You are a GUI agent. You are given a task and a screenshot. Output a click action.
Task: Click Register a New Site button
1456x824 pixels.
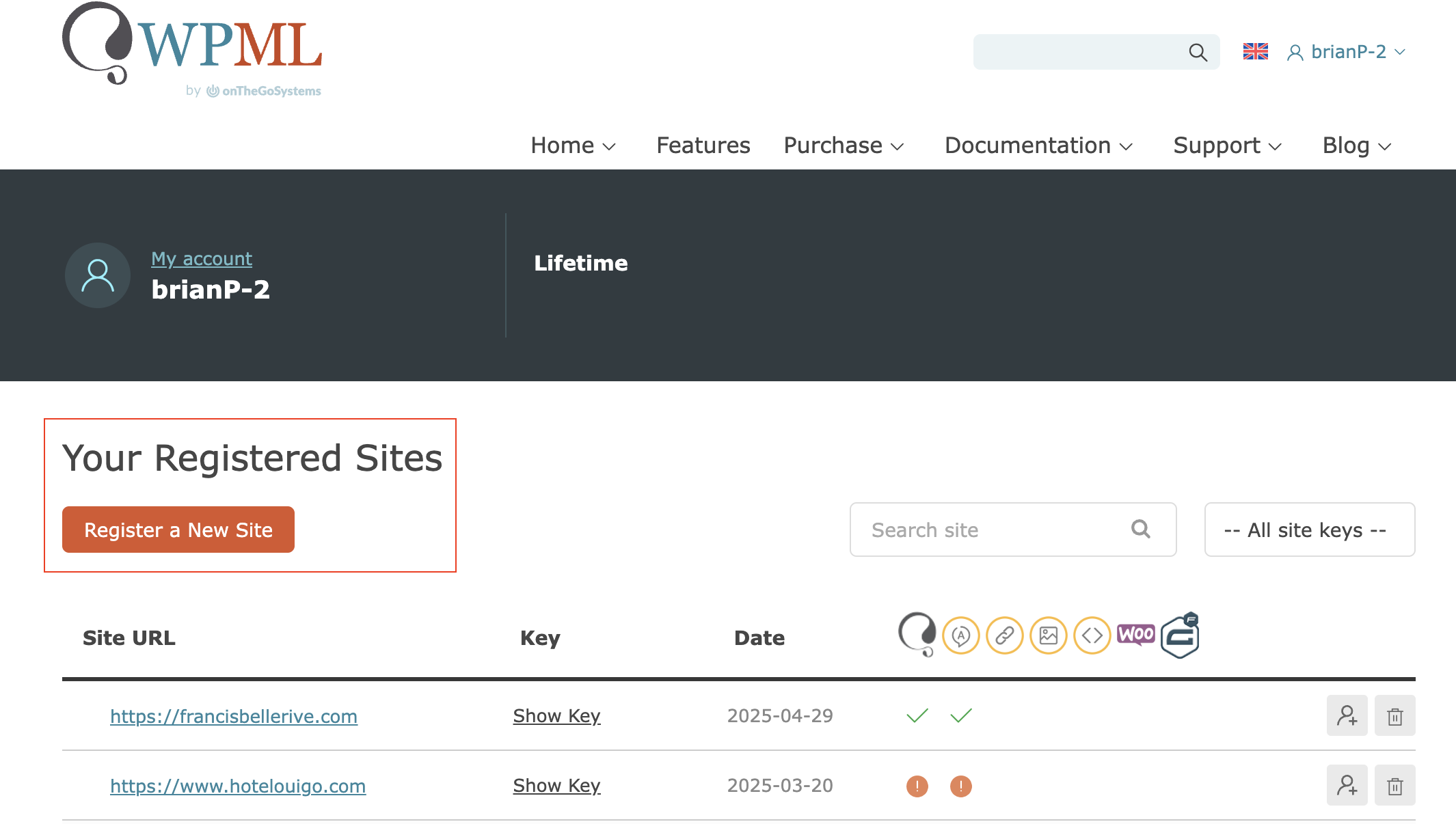[178, 530]
